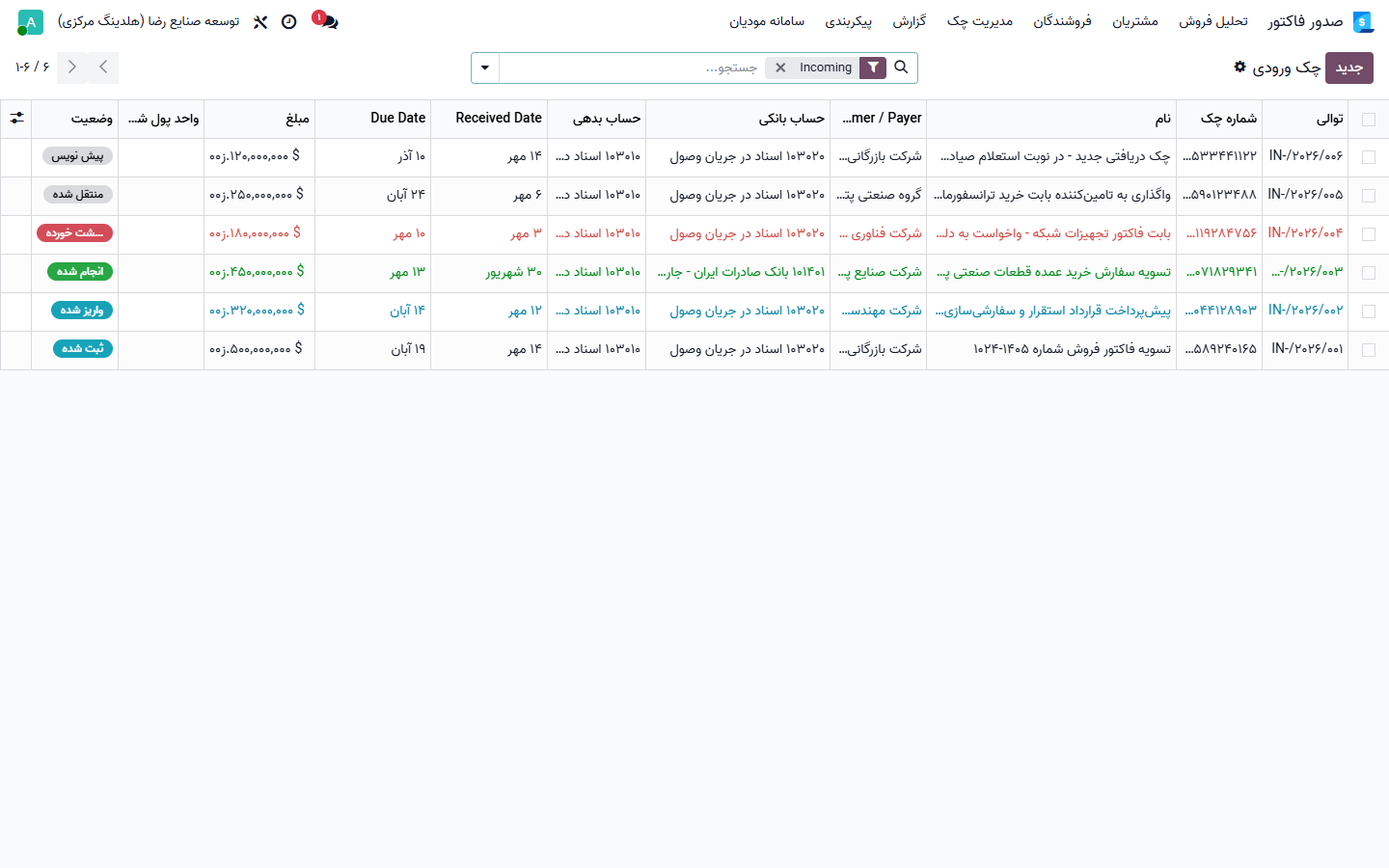Open the gear actions menu beside چک ورودی

1239,67
